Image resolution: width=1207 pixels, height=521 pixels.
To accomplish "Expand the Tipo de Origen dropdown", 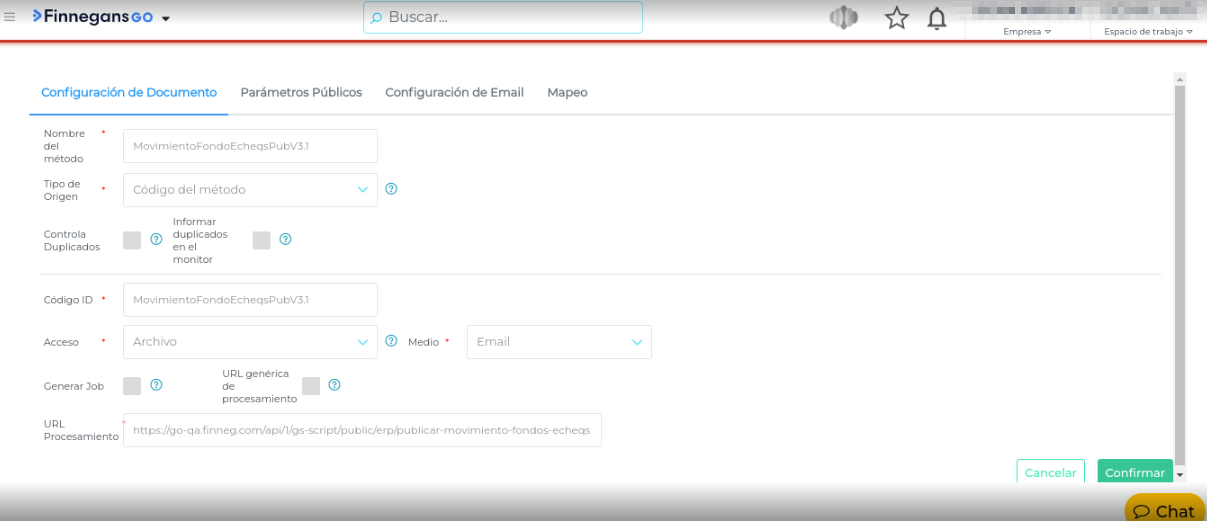I will coord(250,190).
